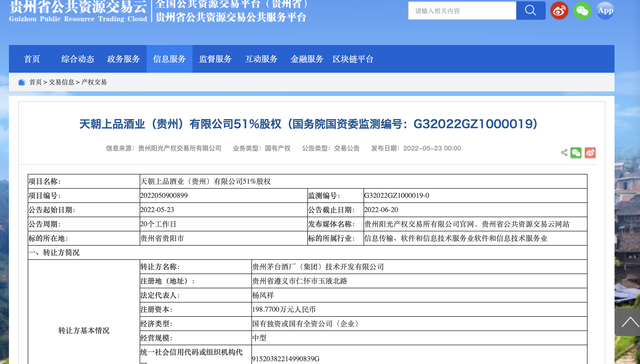This screenshot has height=364, width=640.
Task: Click the back-to-top arrow button
Action: [629, 322]
